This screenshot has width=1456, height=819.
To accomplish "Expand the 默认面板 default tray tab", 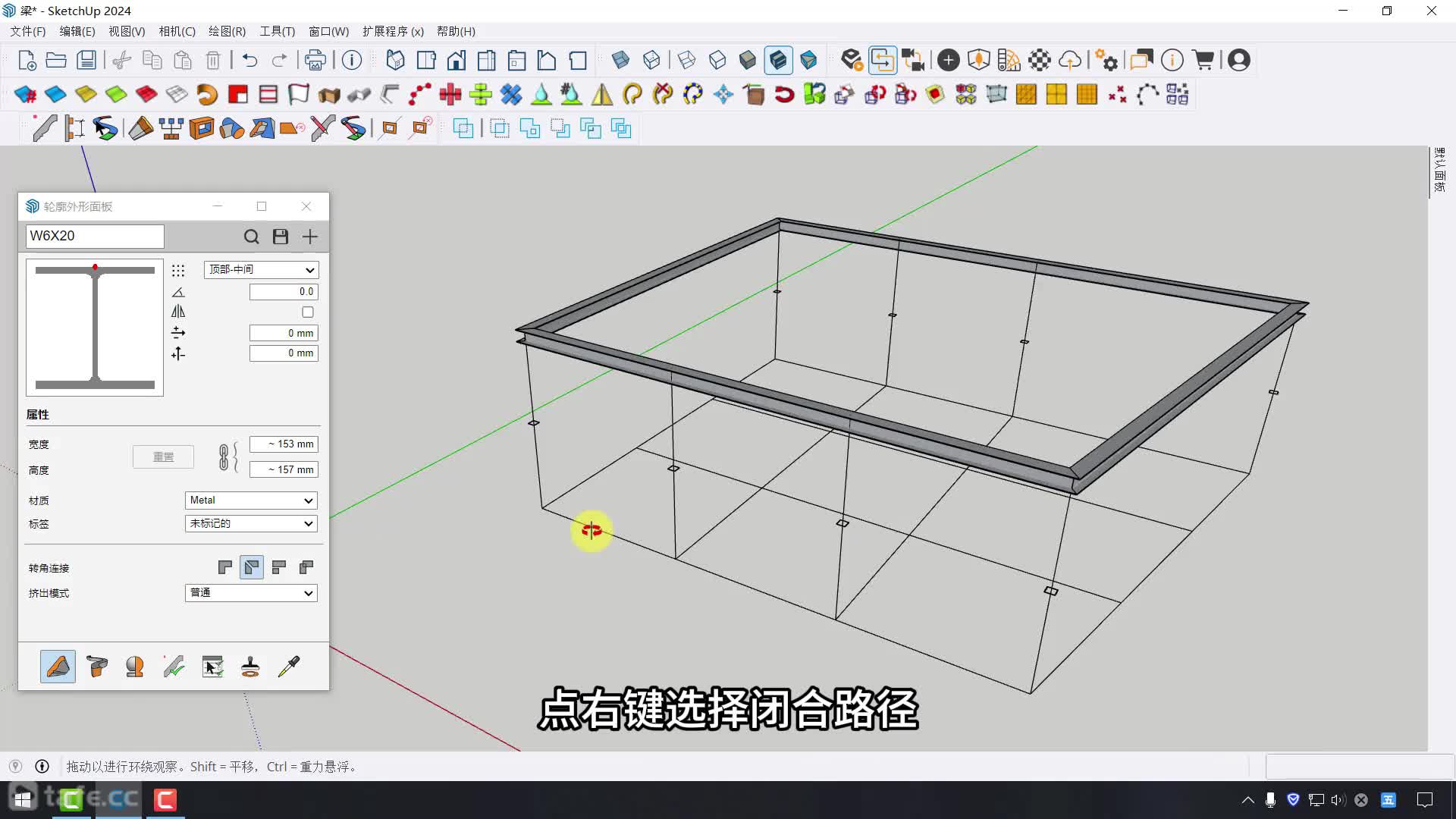I will (x=1440, y=170).
